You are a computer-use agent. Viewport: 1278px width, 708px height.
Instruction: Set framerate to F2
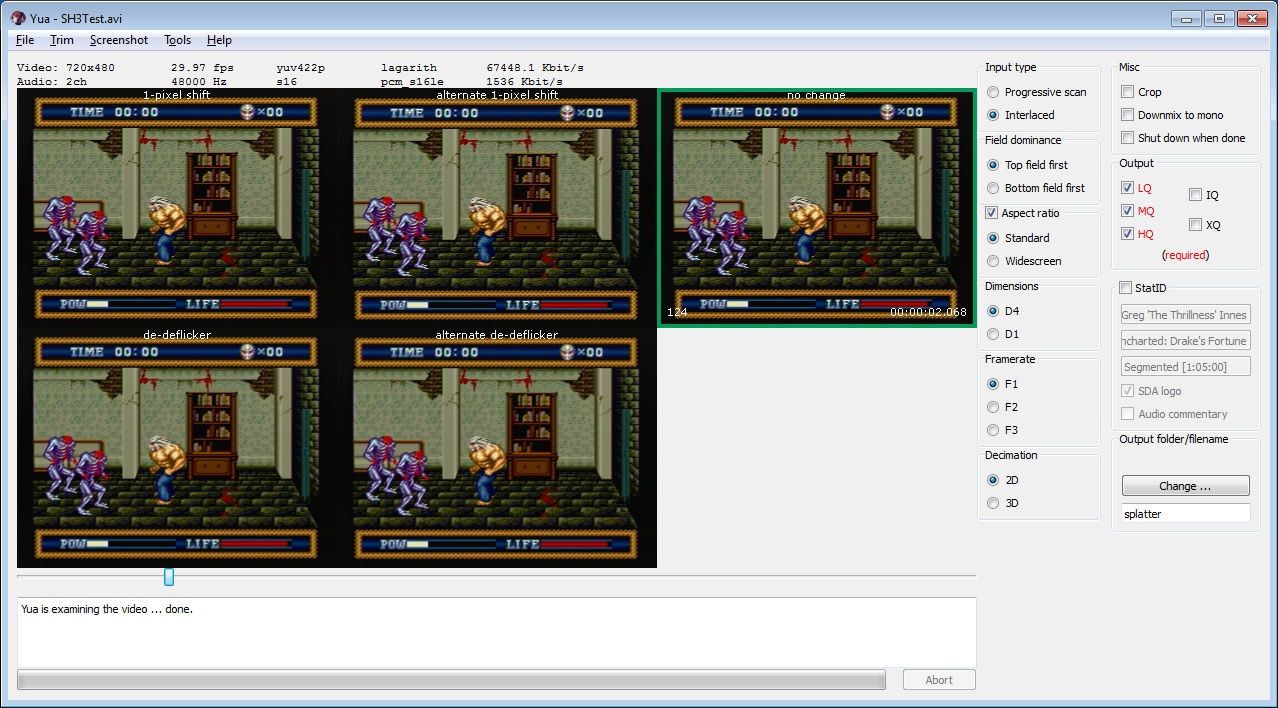tap(993, 407)
